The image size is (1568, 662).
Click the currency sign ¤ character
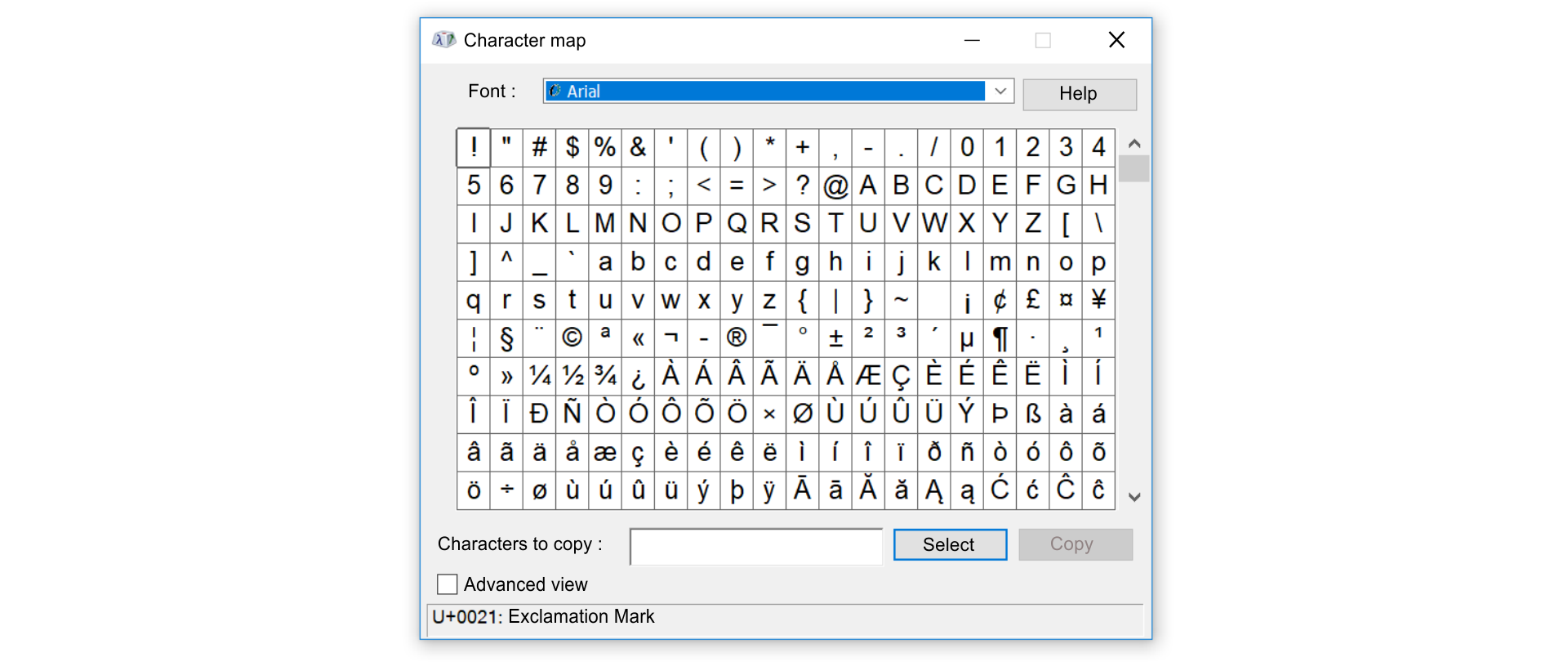[x=1066, y=300]
